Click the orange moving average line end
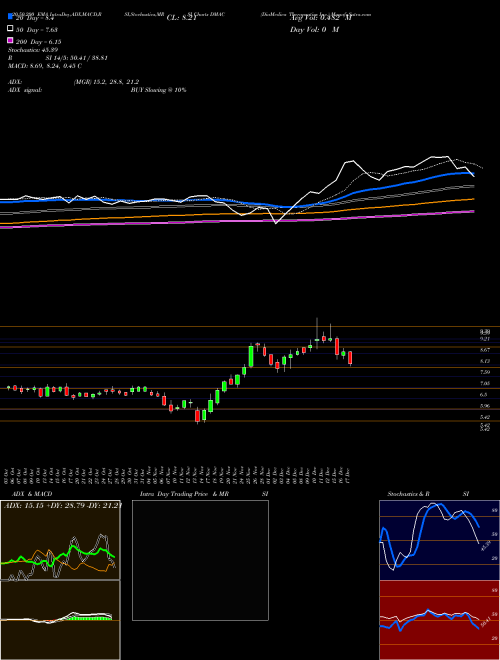The image size is (500, 660). 473,199
